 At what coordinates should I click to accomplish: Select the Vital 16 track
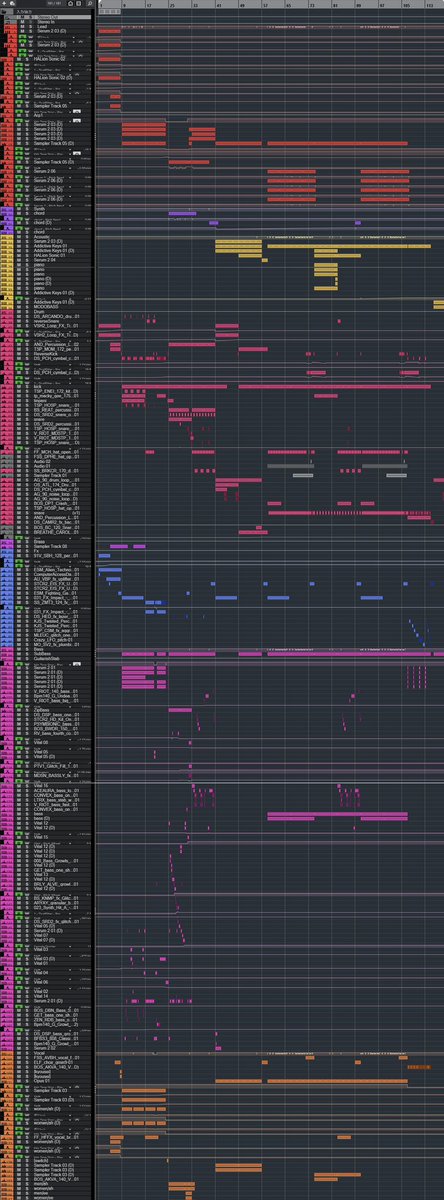[41, 786]
